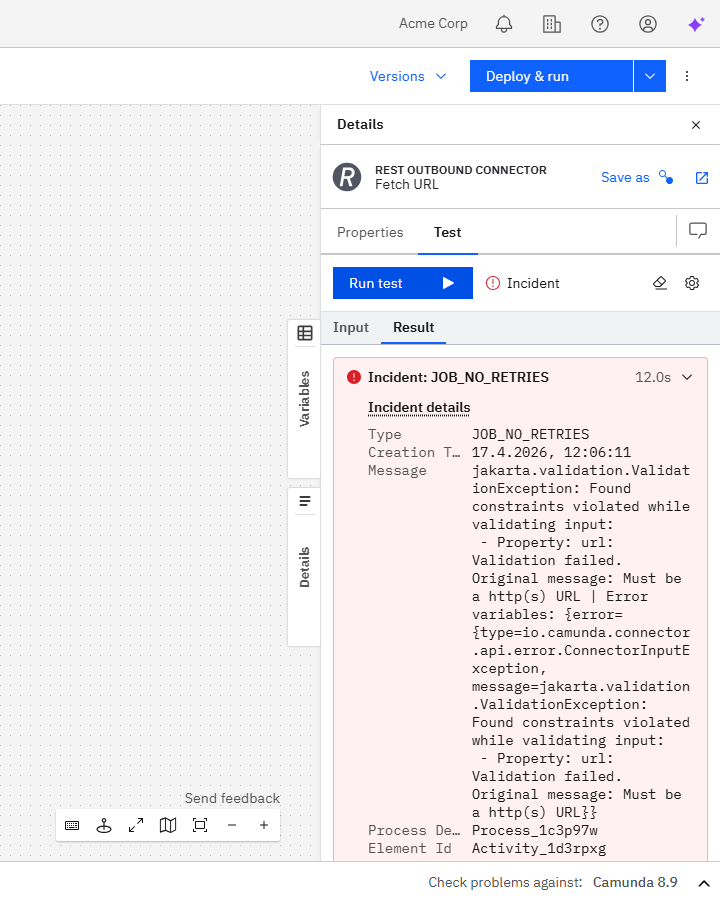The width and height of the screenshot is (720, 900).
Task: Switch to the Input tab
Action: pos(351,328)
